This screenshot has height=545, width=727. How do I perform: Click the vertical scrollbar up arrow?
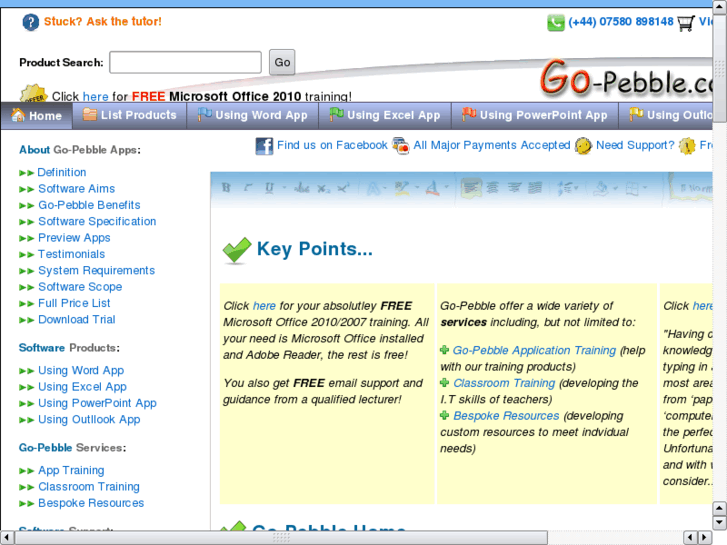point(720,6)
